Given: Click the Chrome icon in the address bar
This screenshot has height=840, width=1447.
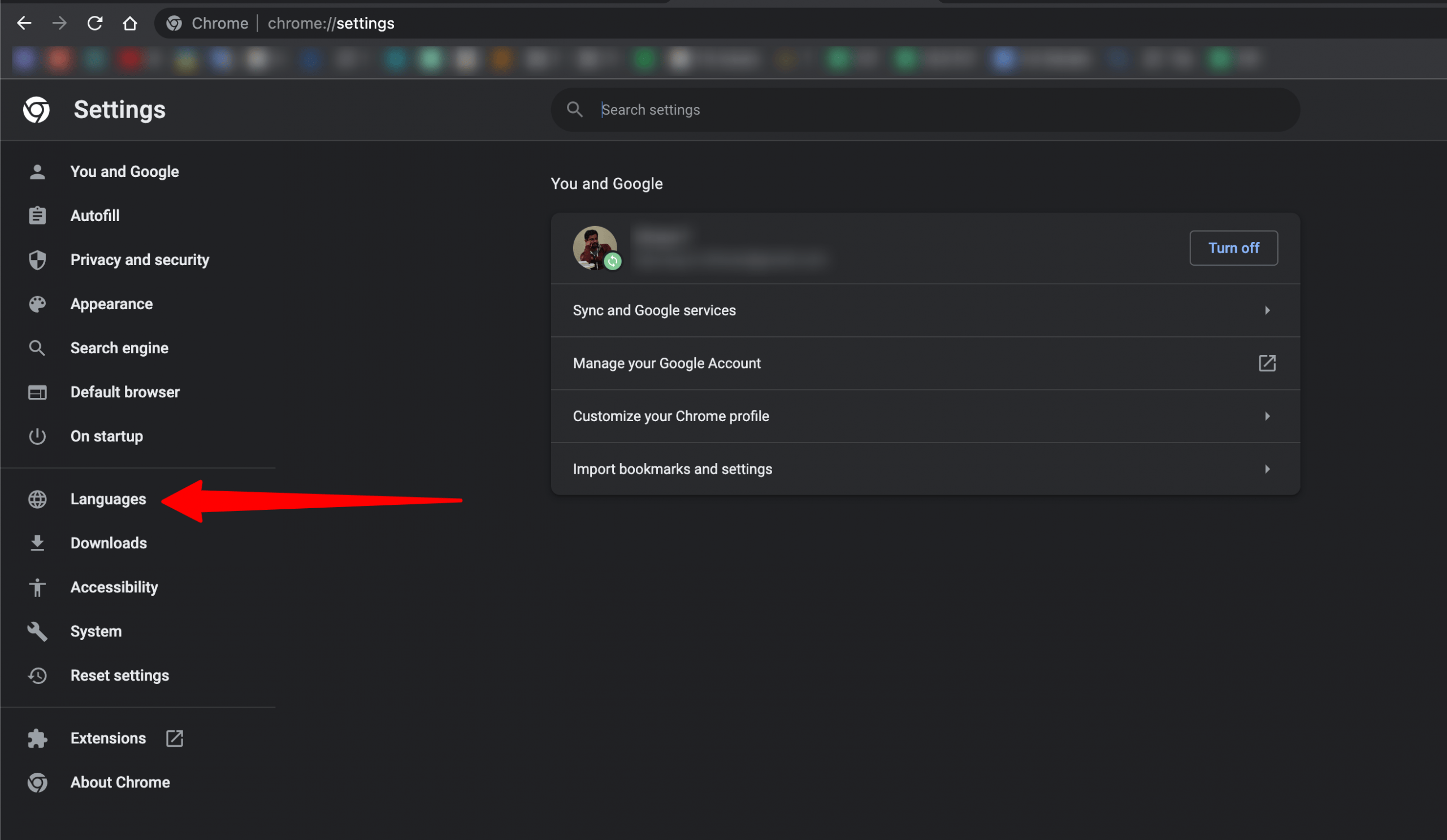Looking at the screenshot, I should click(174, 23).
